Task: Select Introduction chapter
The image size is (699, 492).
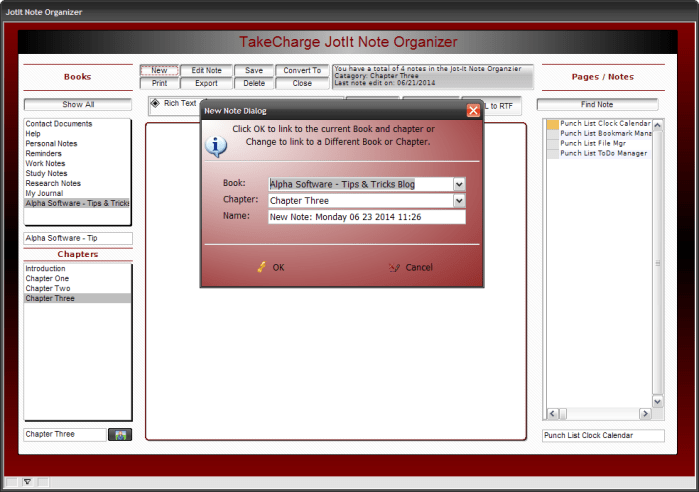Action: click(78, 269)
